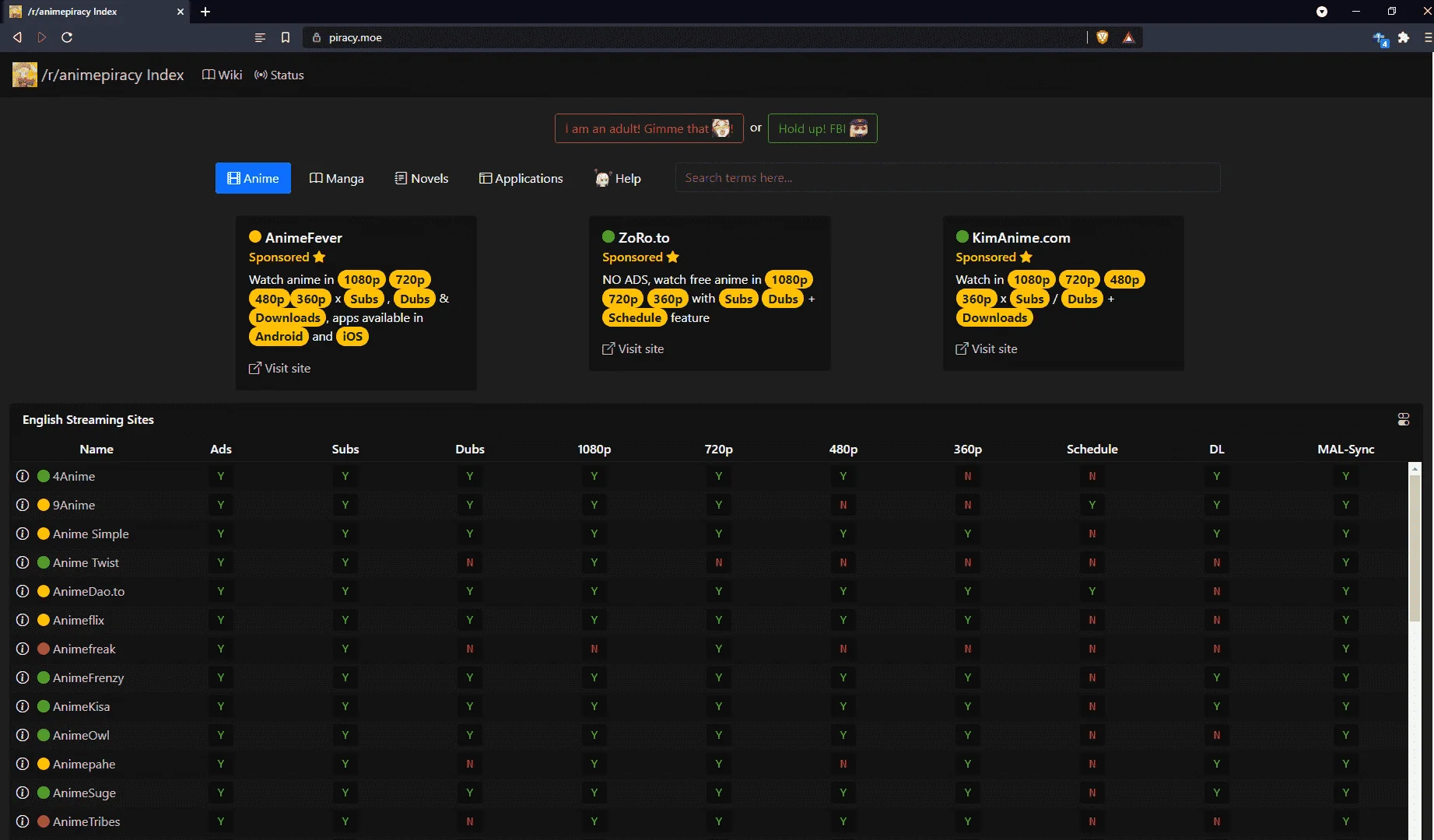Show info for the AnimeKisa row

23,706
